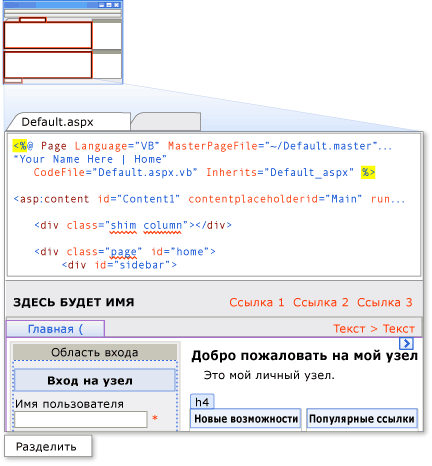Click the "Default.aspx.vb" CodeFile value

click(x=145, y=172)
